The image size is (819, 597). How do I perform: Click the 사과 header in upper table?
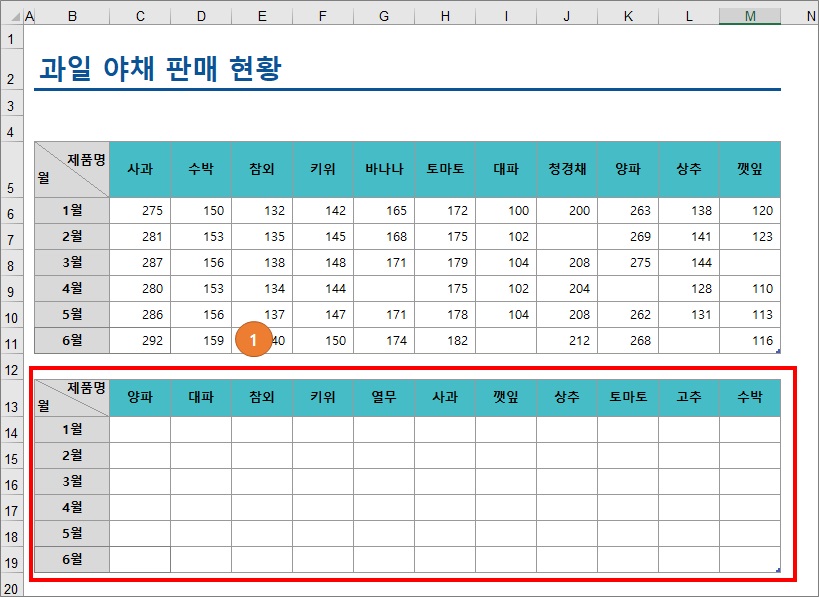(x=140, y=169)
